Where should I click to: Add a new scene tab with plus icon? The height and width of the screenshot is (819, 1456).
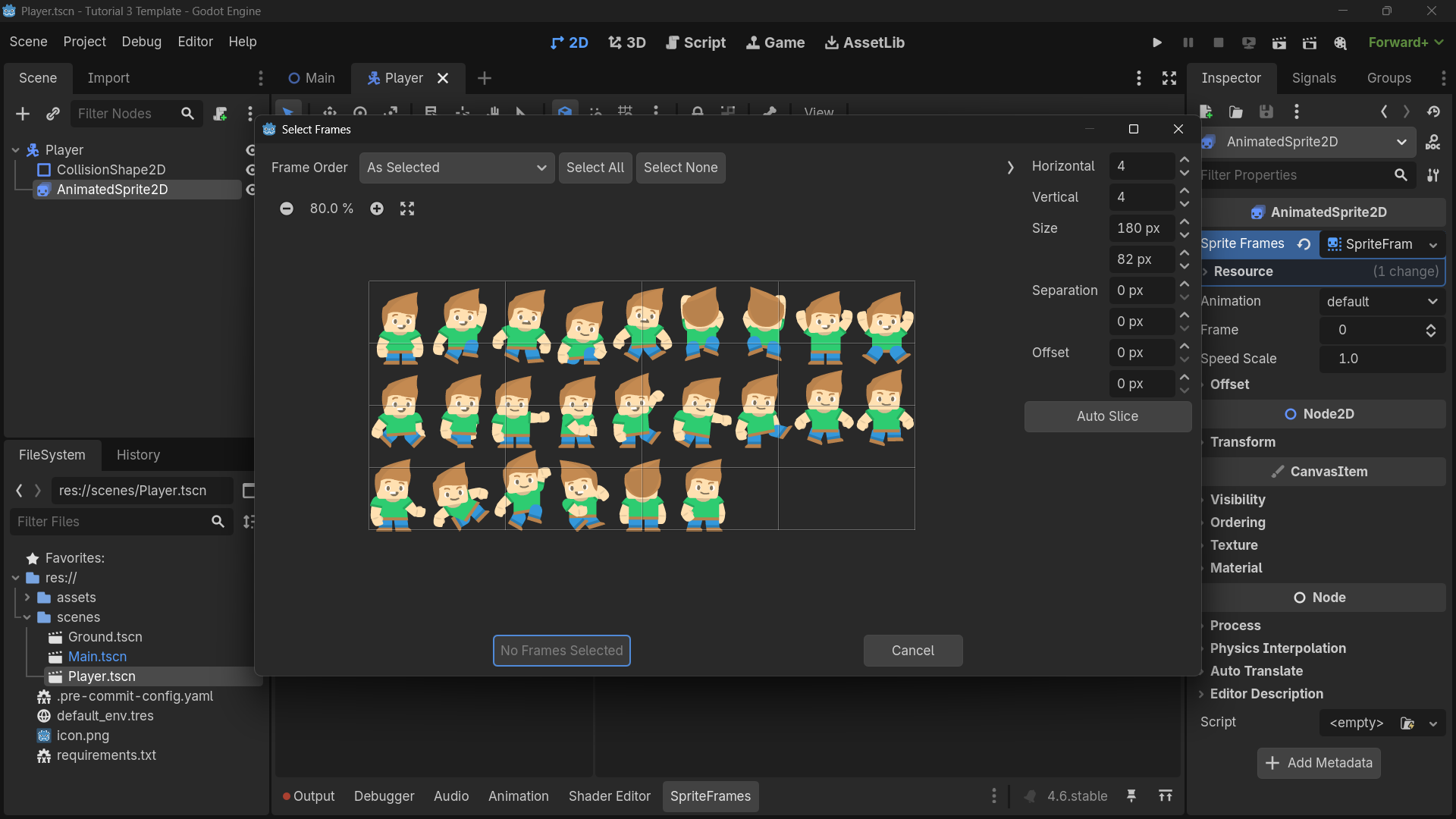485,78
